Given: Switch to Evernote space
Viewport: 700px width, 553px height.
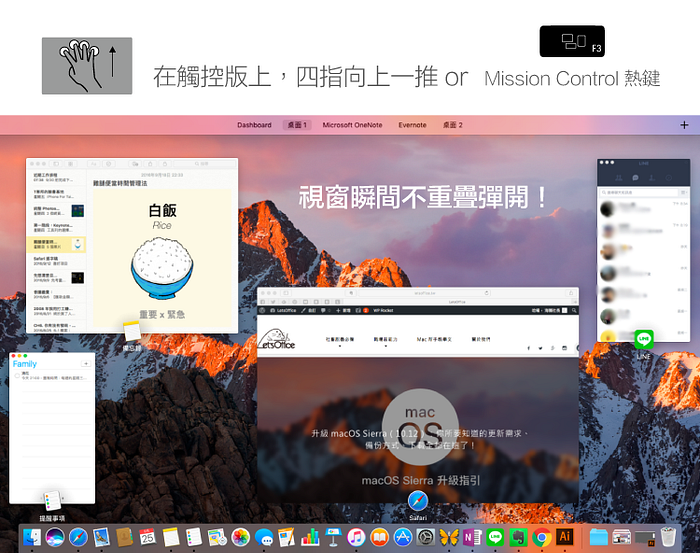Looking at the screenshot, I should click(x=412, y=125).
